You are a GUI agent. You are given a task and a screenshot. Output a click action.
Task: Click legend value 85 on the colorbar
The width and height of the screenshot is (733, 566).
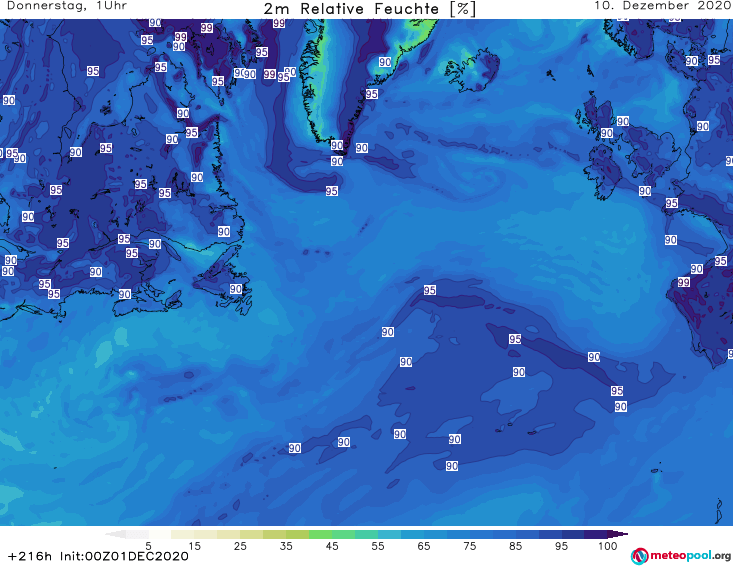pyautogui.click(x=516, y=546)
